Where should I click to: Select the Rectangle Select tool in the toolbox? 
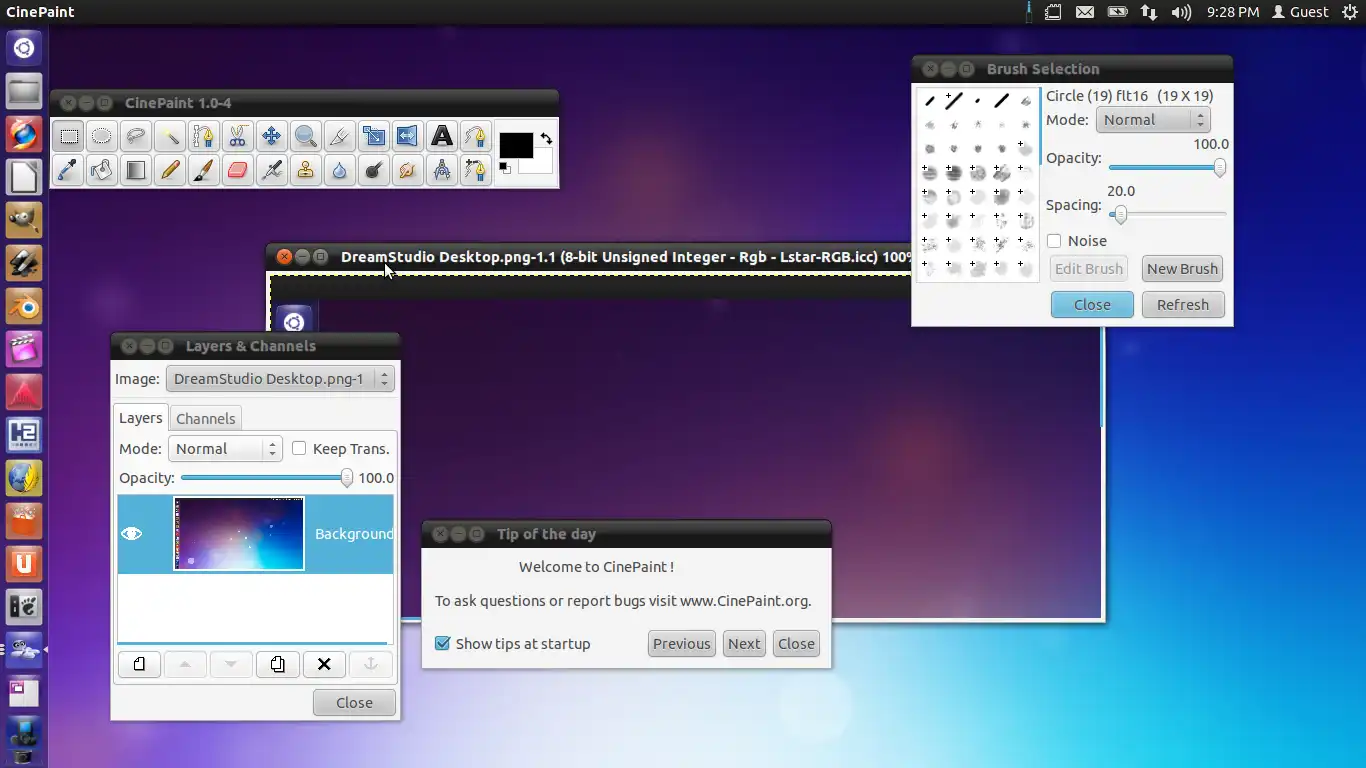(x=68, y=136)
